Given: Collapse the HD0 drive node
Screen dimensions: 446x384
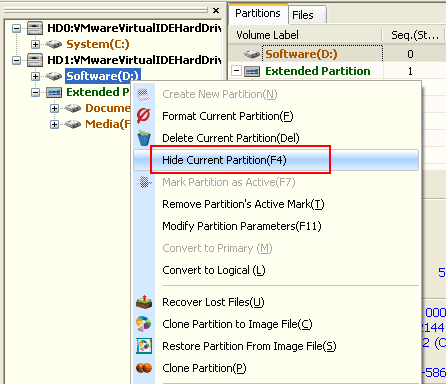Looking at the screenshot, I should pyautogui.click(x=16, y=28).
